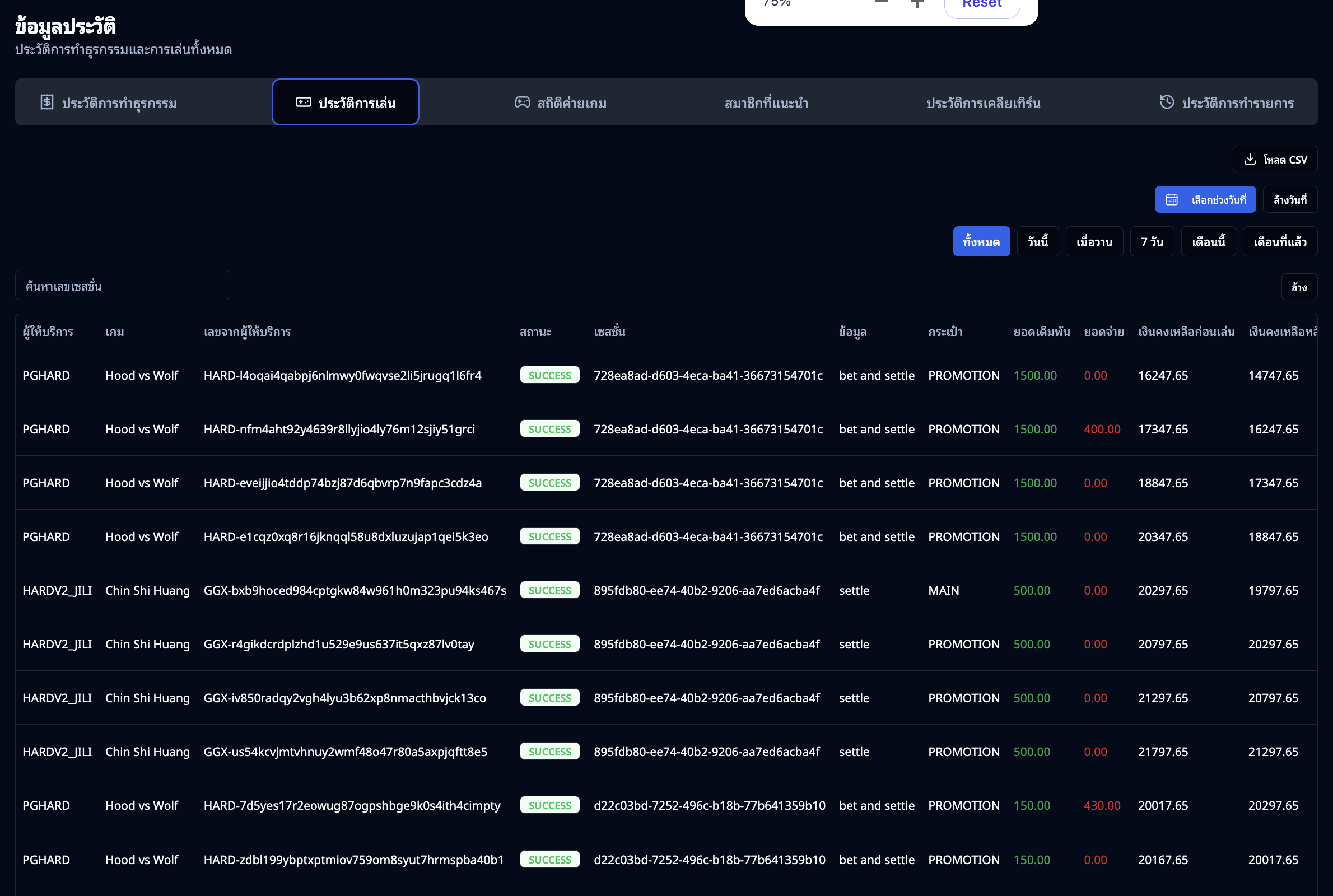Viewport: 1333px width, 896px height.
Task: Switch to ประวัติการเคลียเทิร์น tab
Action: tap(983, 103)
